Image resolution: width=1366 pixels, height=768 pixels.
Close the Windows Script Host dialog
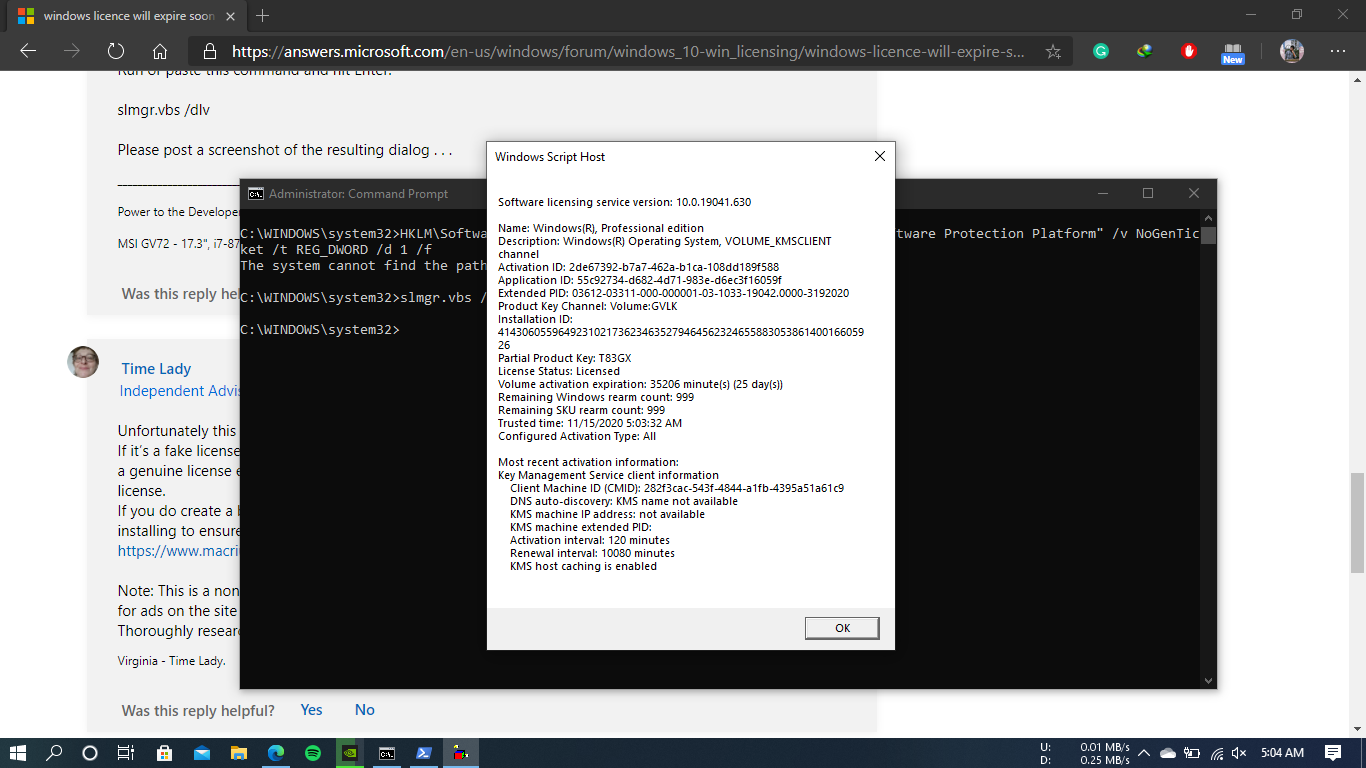point(880,156)
